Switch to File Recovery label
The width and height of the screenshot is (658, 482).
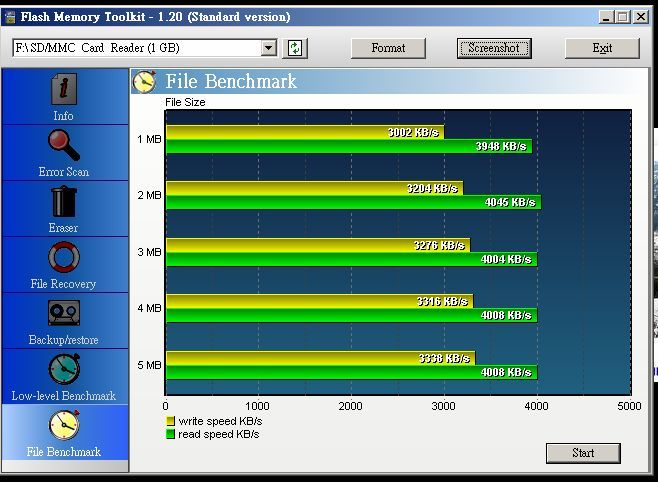coord(63,284)
